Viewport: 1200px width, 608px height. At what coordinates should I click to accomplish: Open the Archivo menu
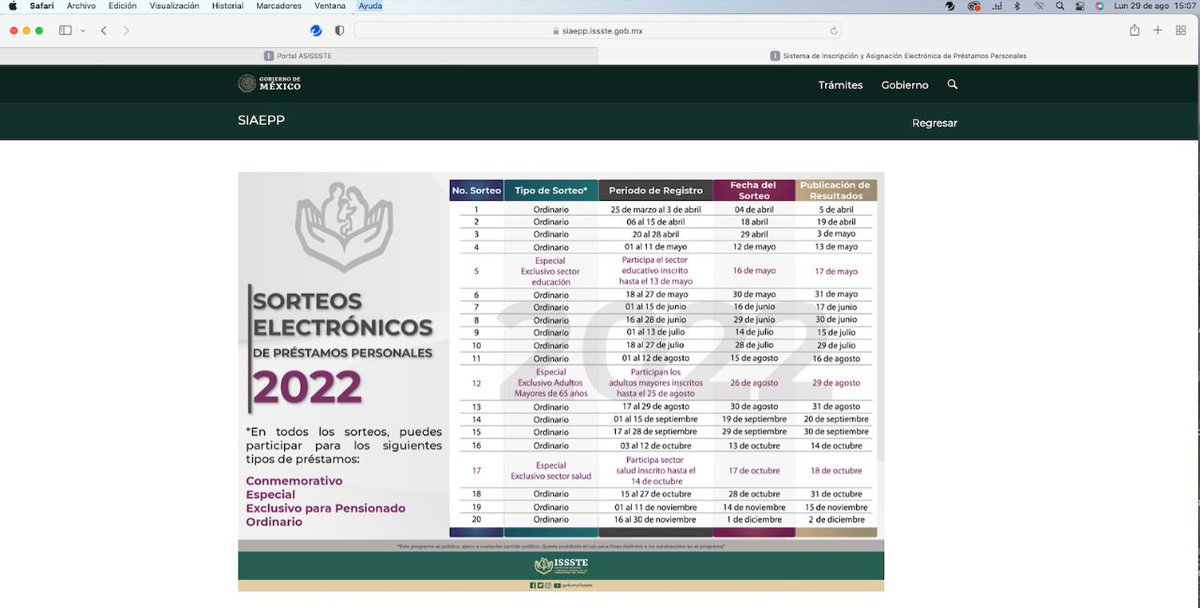tap(81, 6)
